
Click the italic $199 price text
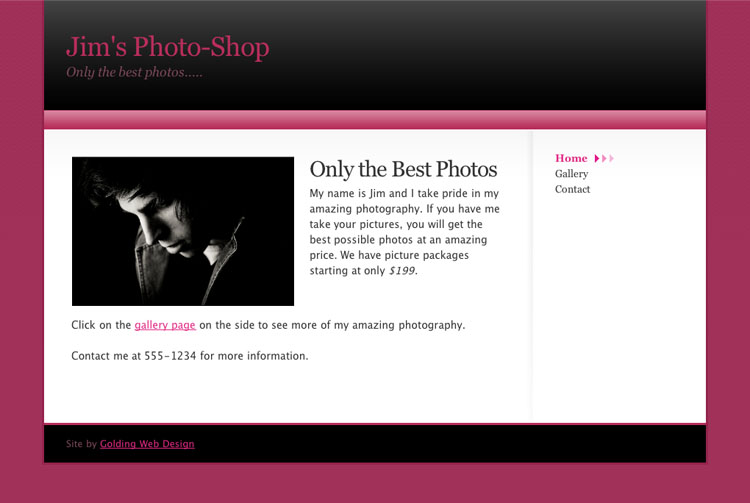[402, 271]
